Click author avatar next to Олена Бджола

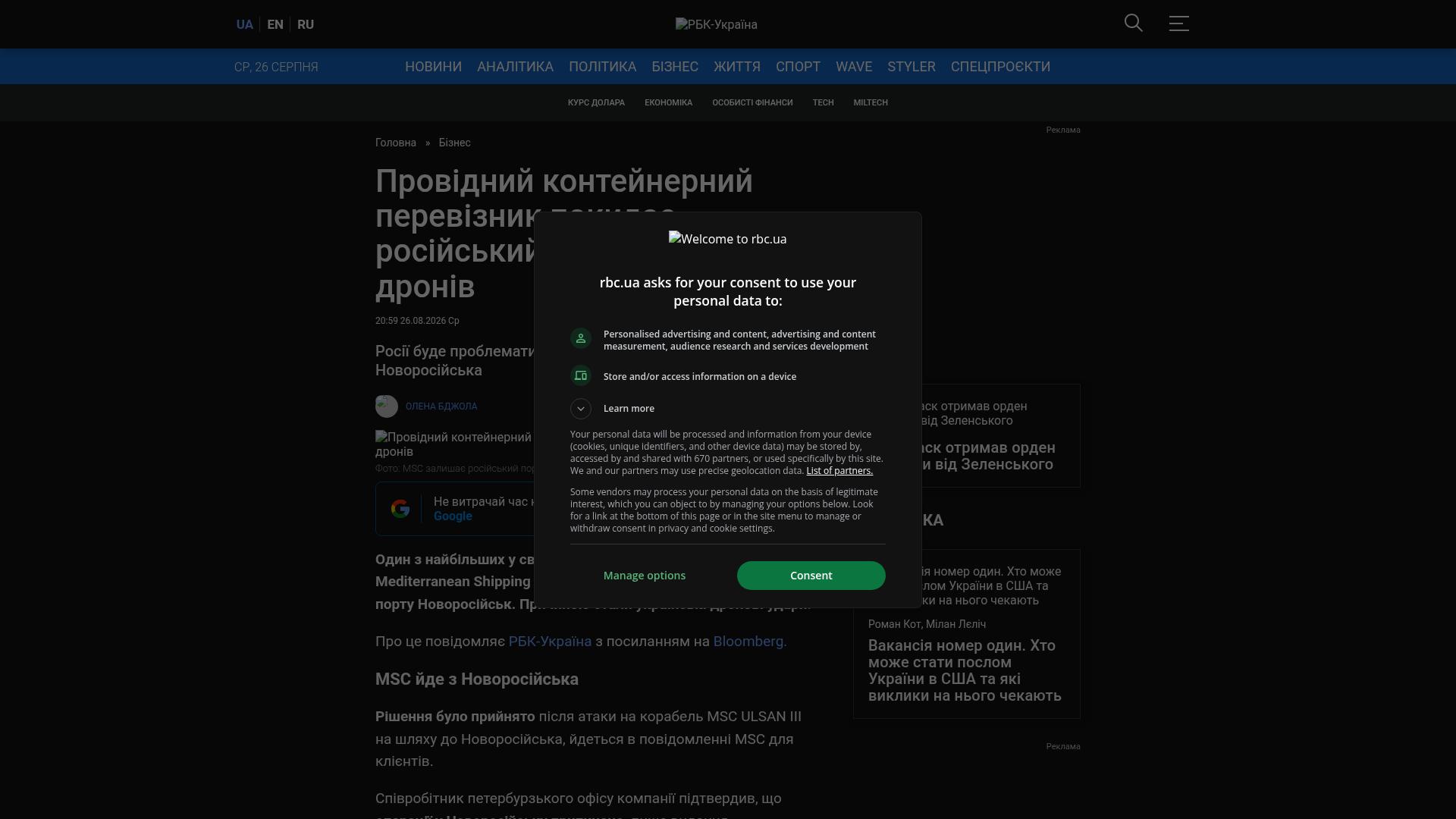tap(387, 406)
